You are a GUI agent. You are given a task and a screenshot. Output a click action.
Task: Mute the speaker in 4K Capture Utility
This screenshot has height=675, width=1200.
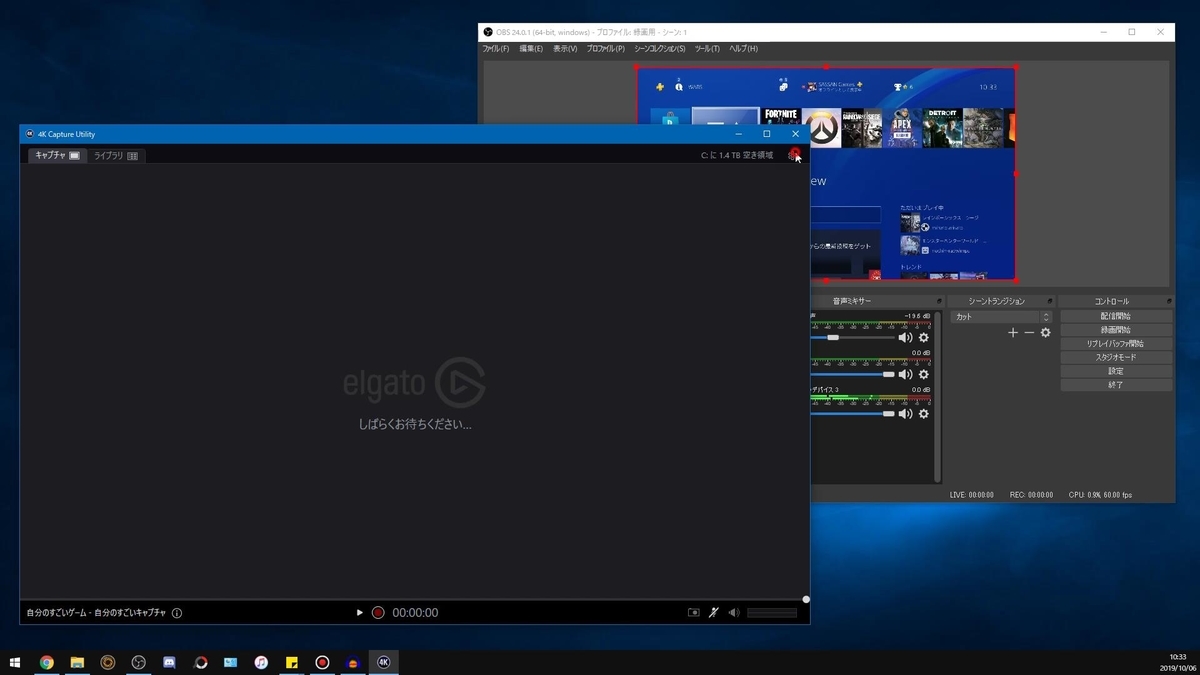tap(734, 613)
